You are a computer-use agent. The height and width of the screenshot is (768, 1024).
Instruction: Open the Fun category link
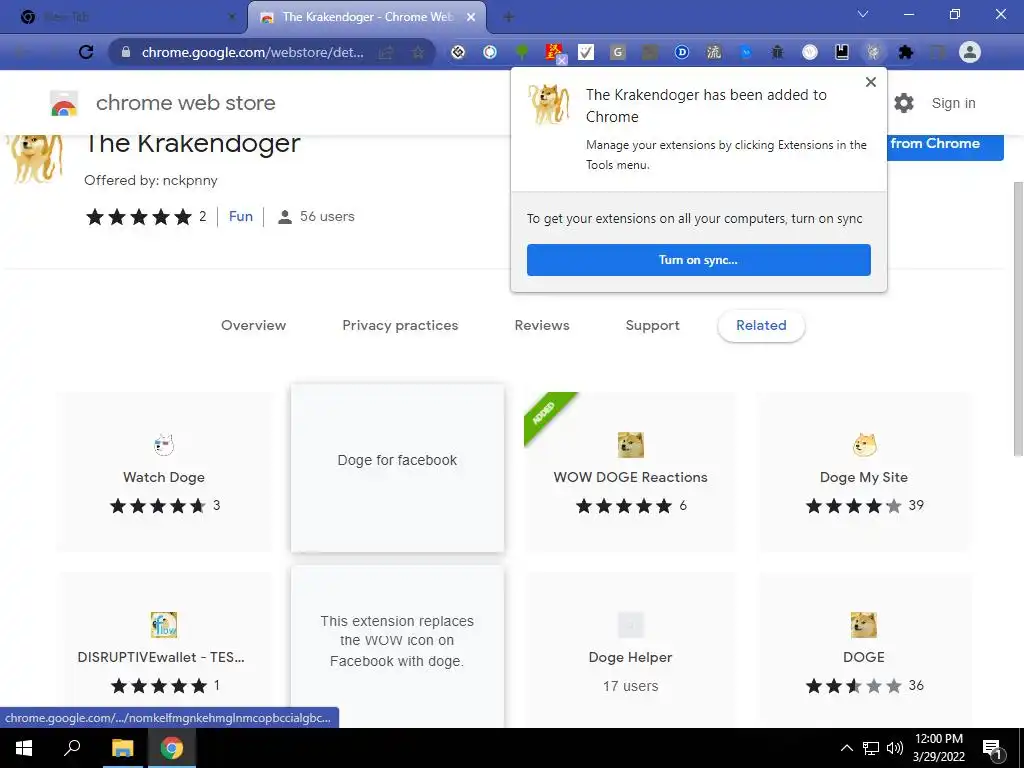click(x=241, y=216)
